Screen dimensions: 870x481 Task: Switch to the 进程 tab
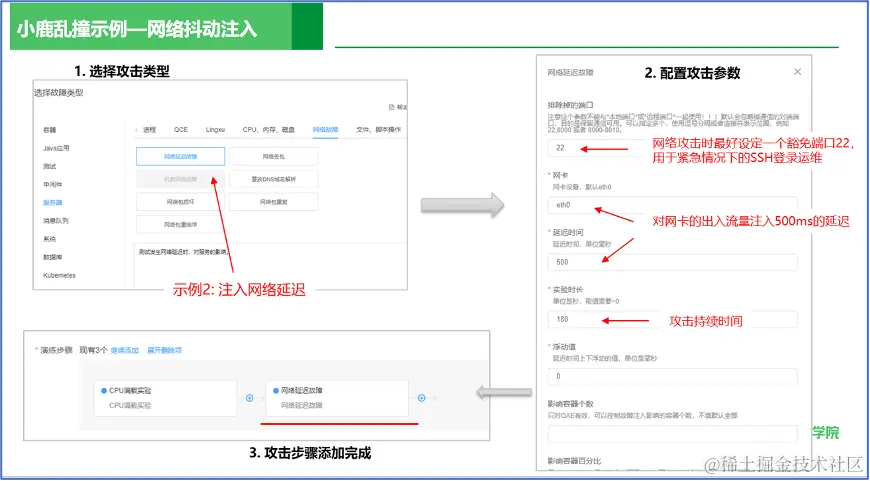[x=150, y=130]
